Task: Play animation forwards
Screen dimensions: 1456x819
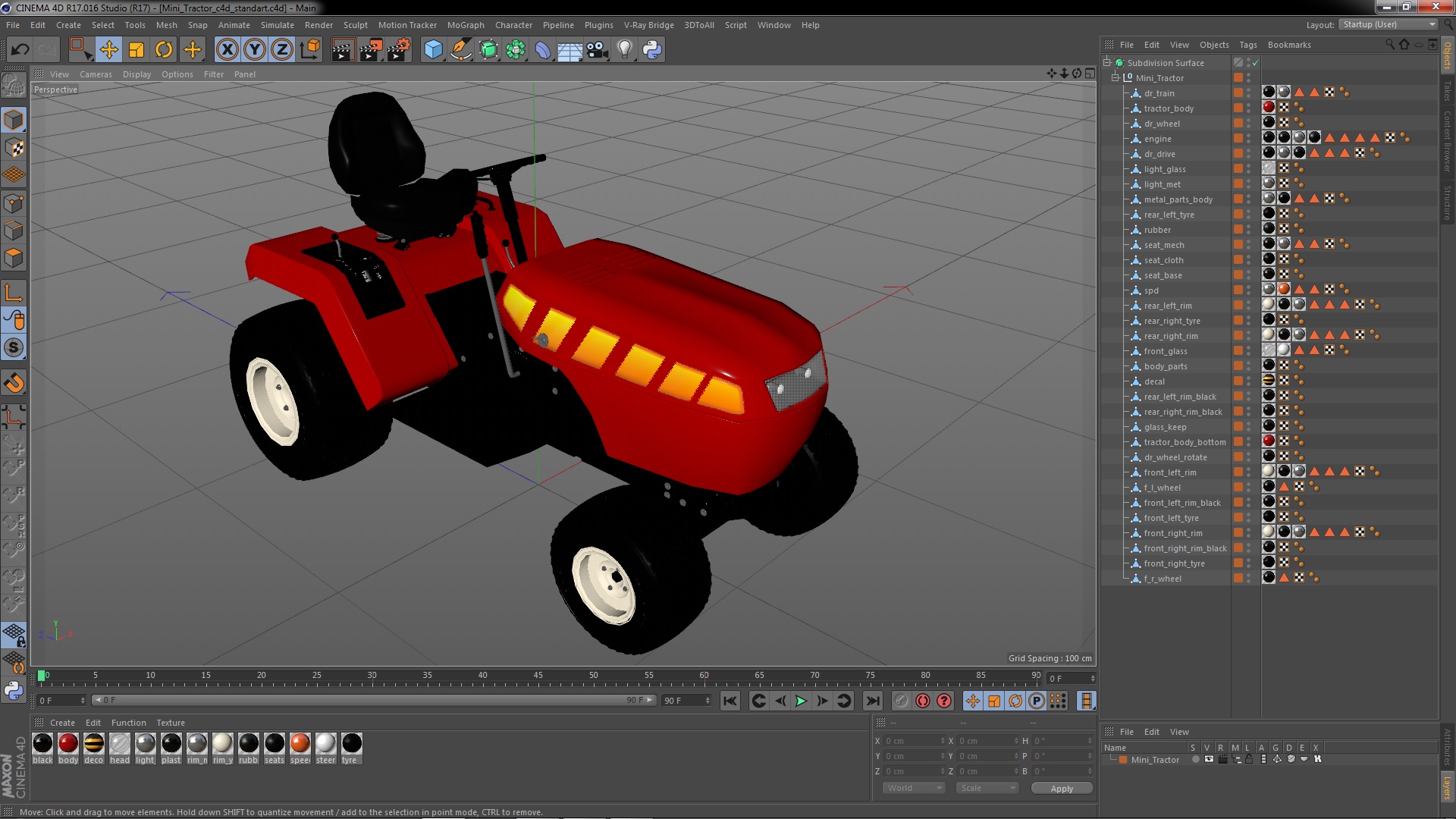Action: click(x=801, y=701)
